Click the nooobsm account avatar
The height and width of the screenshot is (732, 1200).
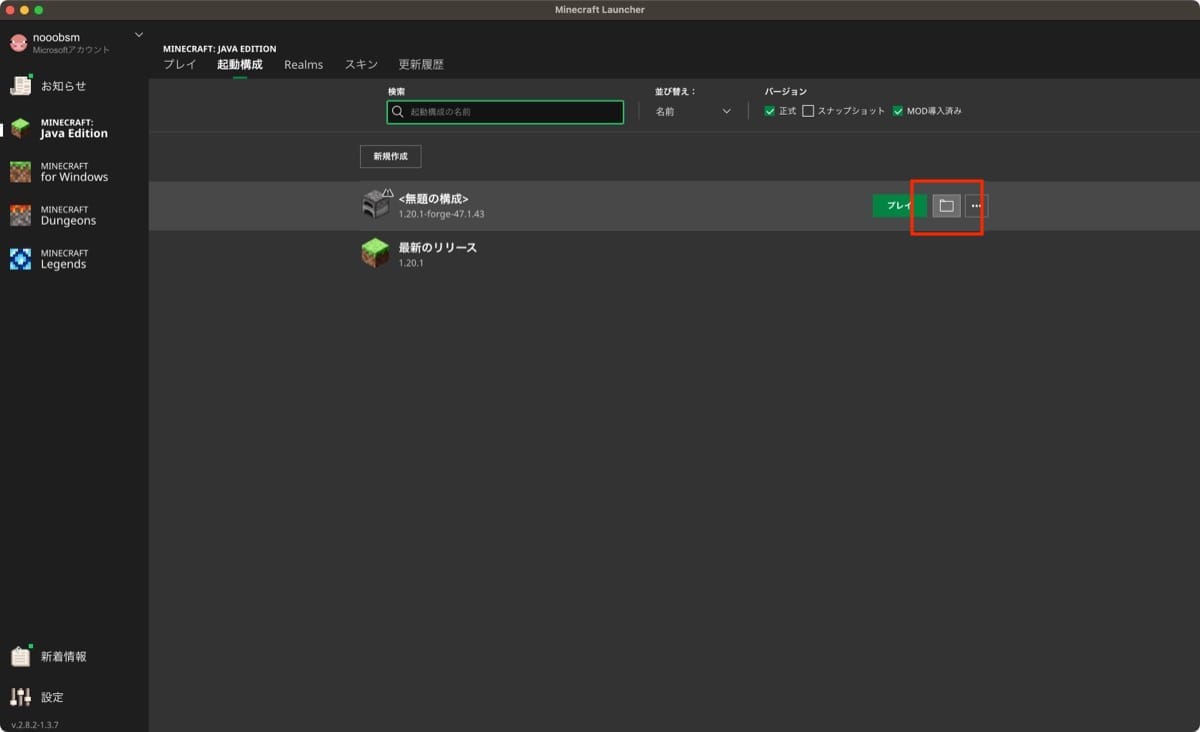pos(19,42)
